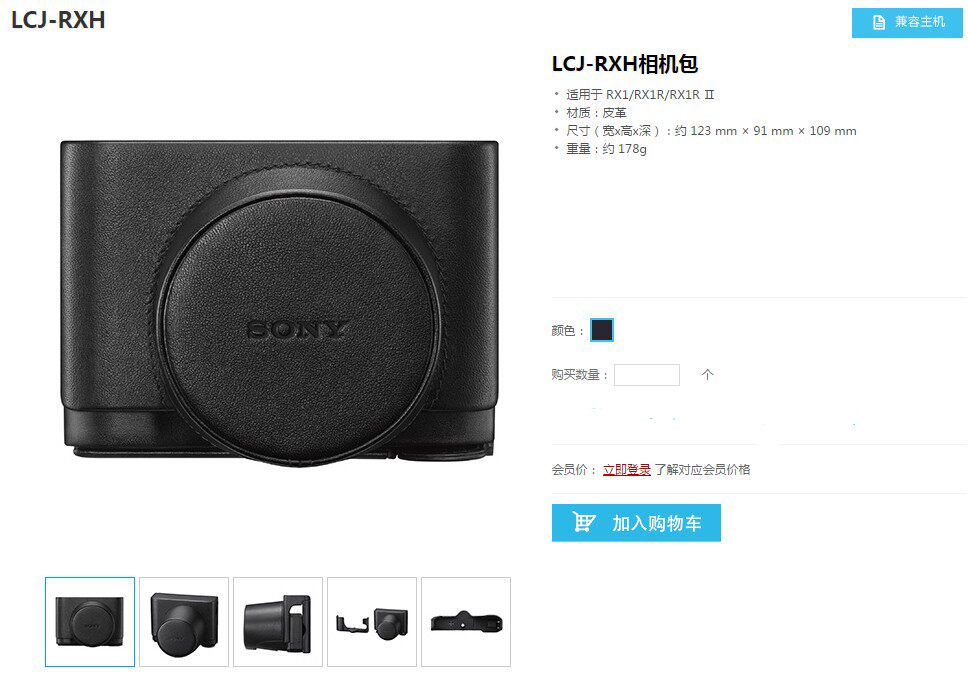The image size is (968, 680).
Task: Select the first front-view case thumbnail
Action: (x=90, y=622)
